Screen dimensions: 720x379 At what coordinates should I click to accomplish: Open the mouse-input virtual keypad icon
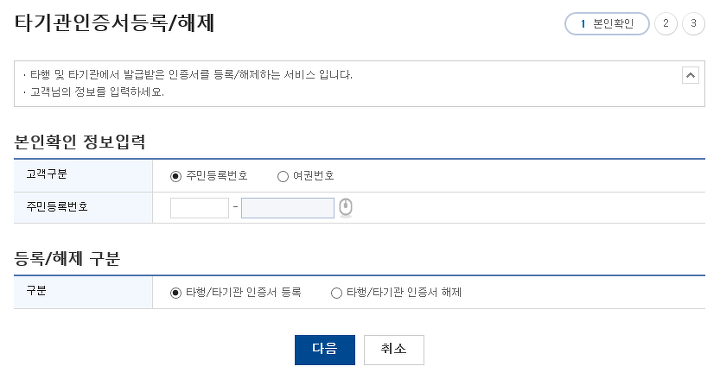pyautogui.click(x=346, y=208)
